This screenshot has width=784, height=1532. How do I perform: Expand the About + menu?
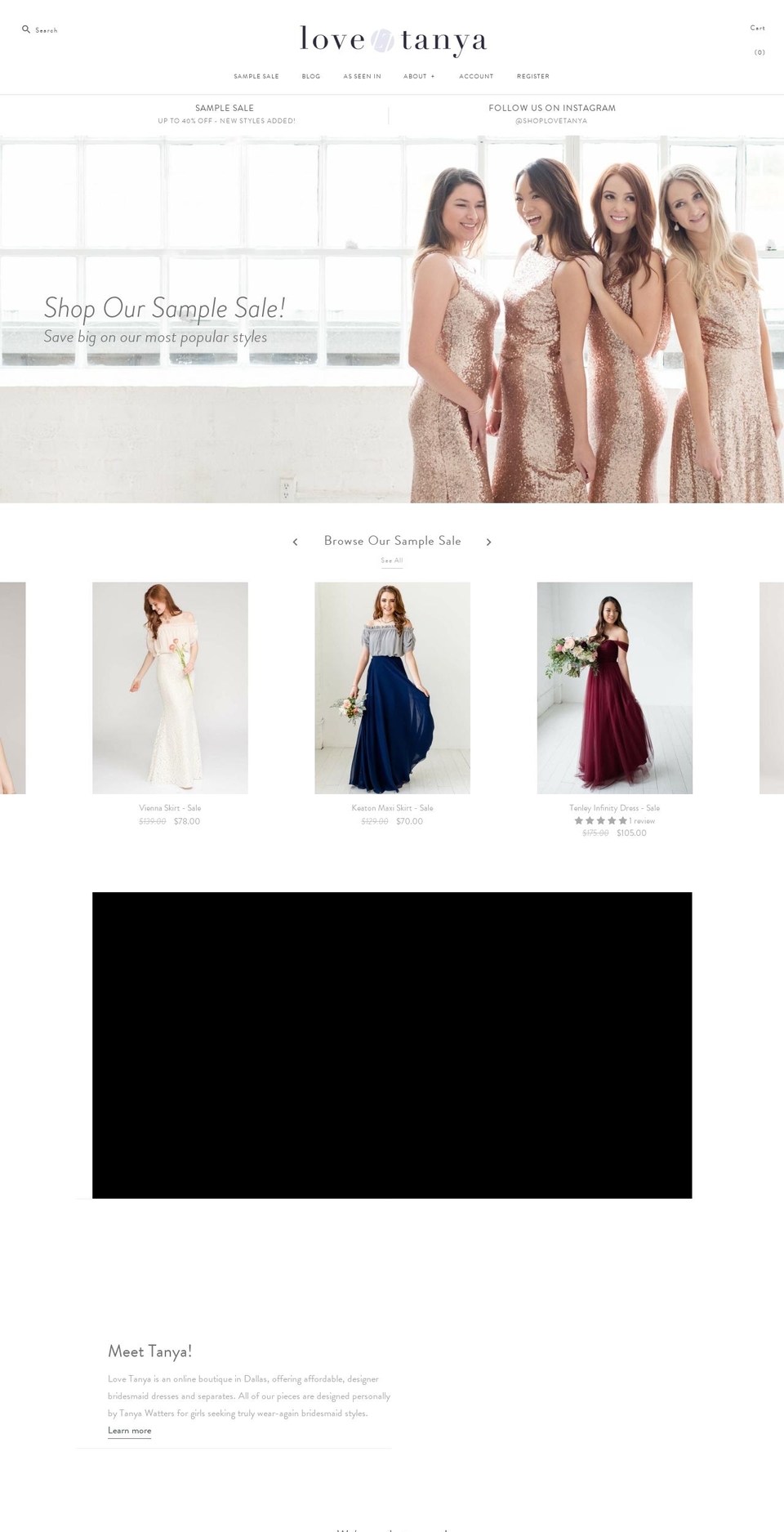pos(419,76)
